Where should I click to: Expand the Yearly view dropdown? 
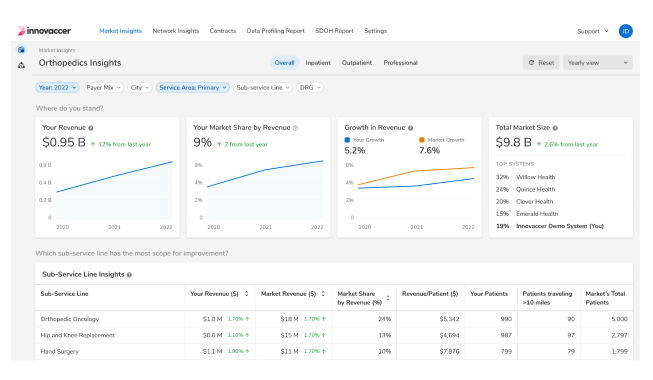(598, 63)
